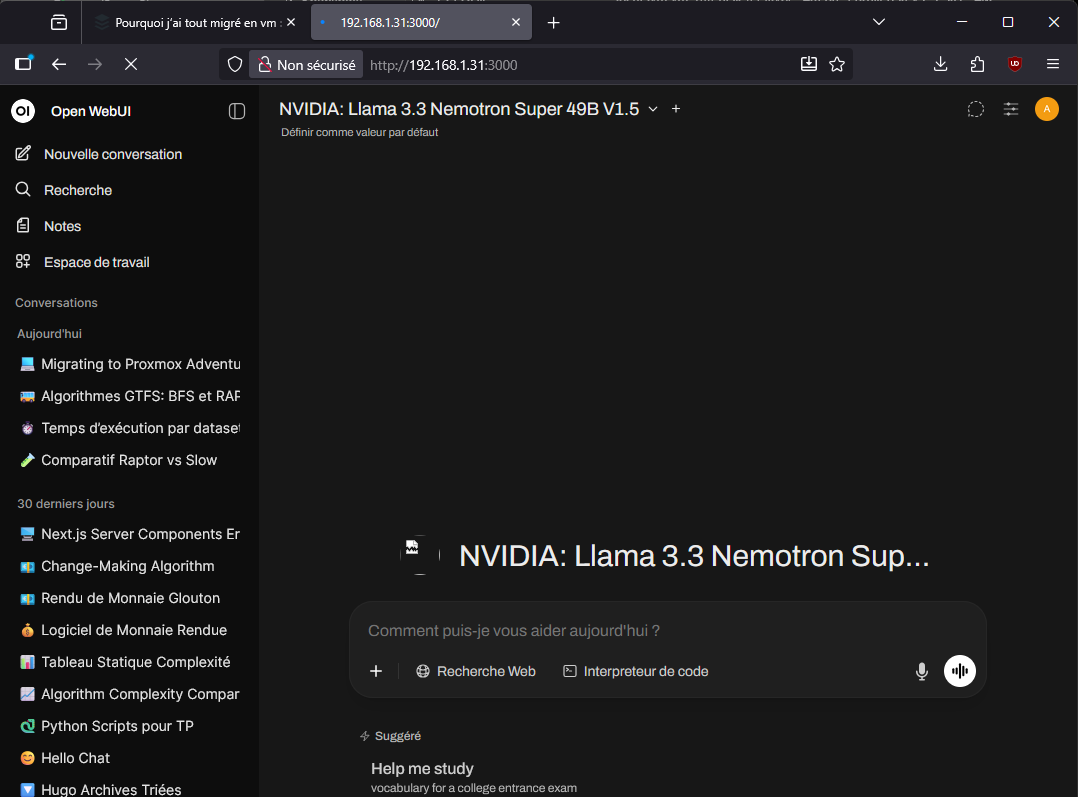Bookmark this page with the star icon
Screen dimensions: 1078x797
click(x=837, y=64)
